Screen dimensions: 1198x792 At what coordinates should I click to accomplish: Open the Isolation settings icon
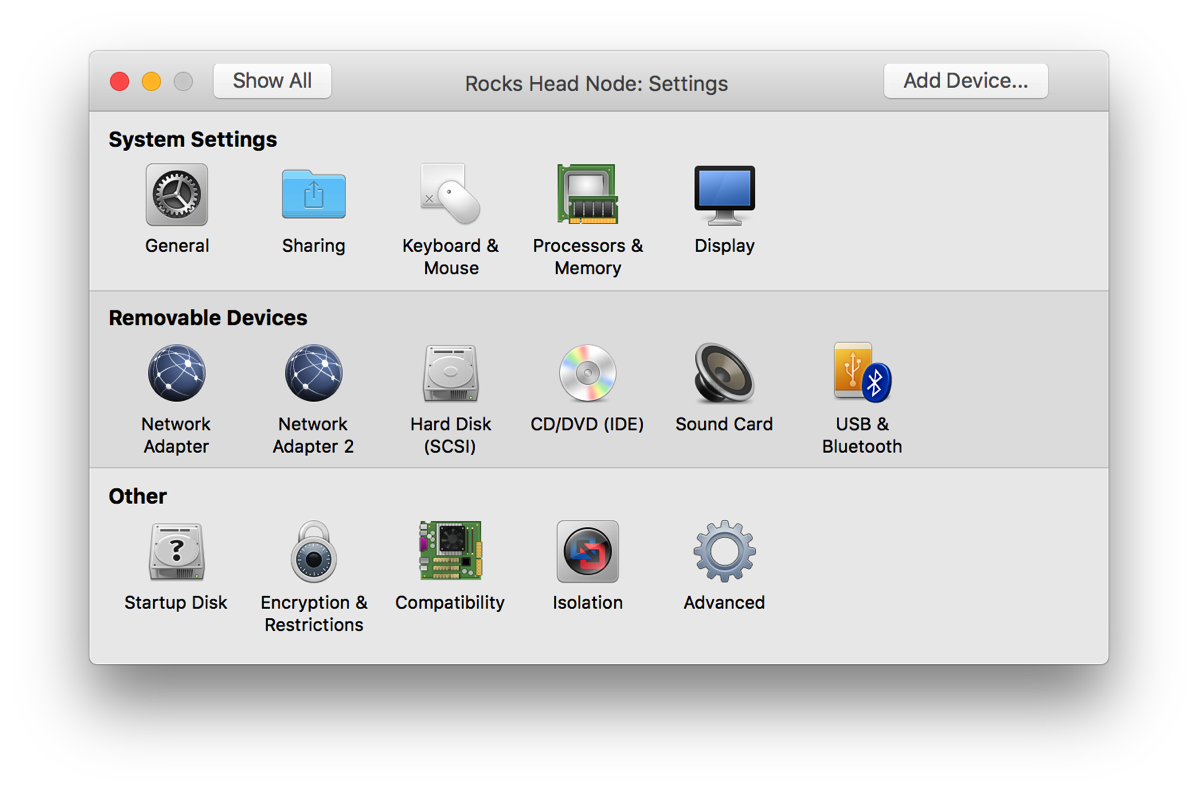click(588, 552)
